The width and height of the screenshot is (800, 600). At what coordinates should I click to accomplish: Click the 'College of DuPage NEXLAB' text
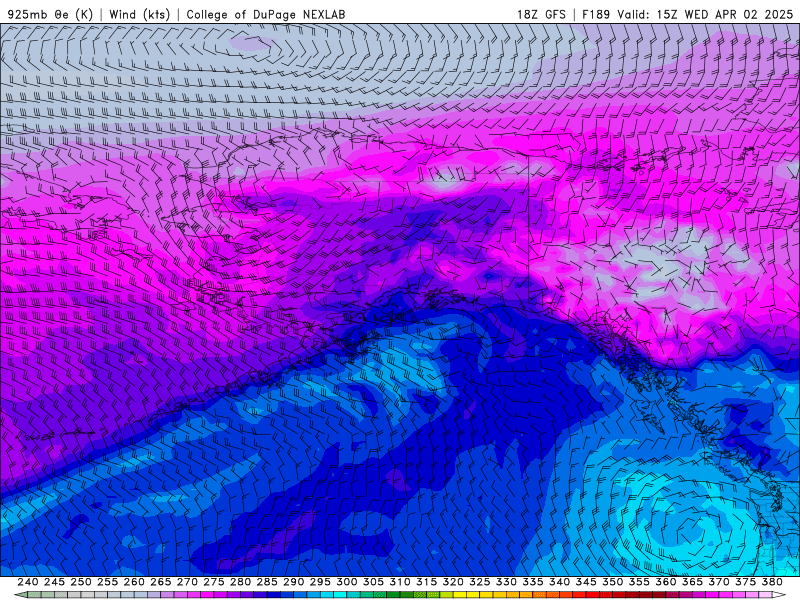click(265, 14)
